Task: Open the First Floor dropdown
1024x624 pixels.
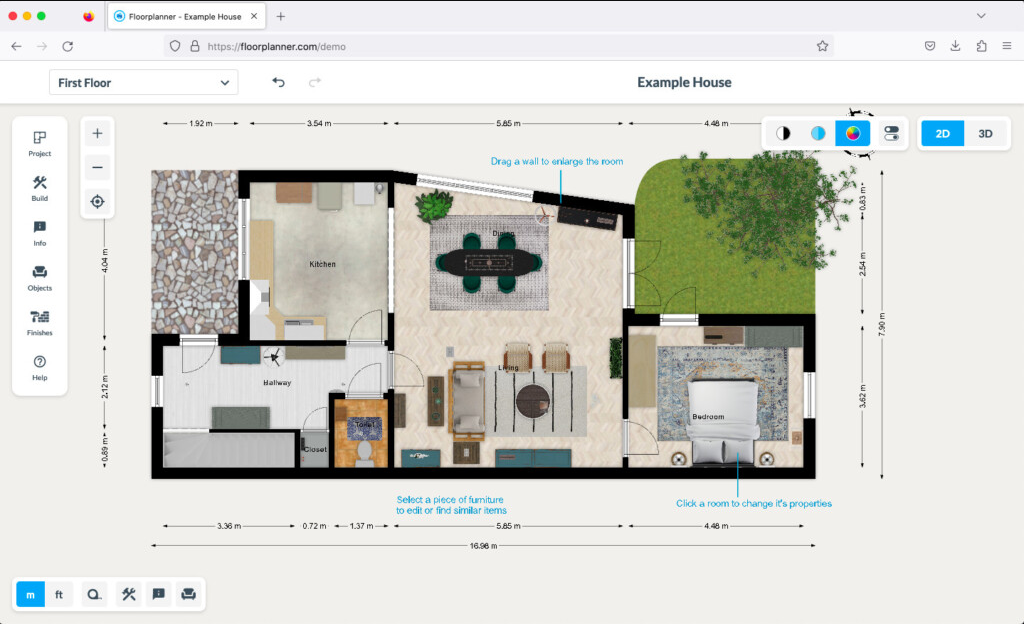Action: (144, 82)
